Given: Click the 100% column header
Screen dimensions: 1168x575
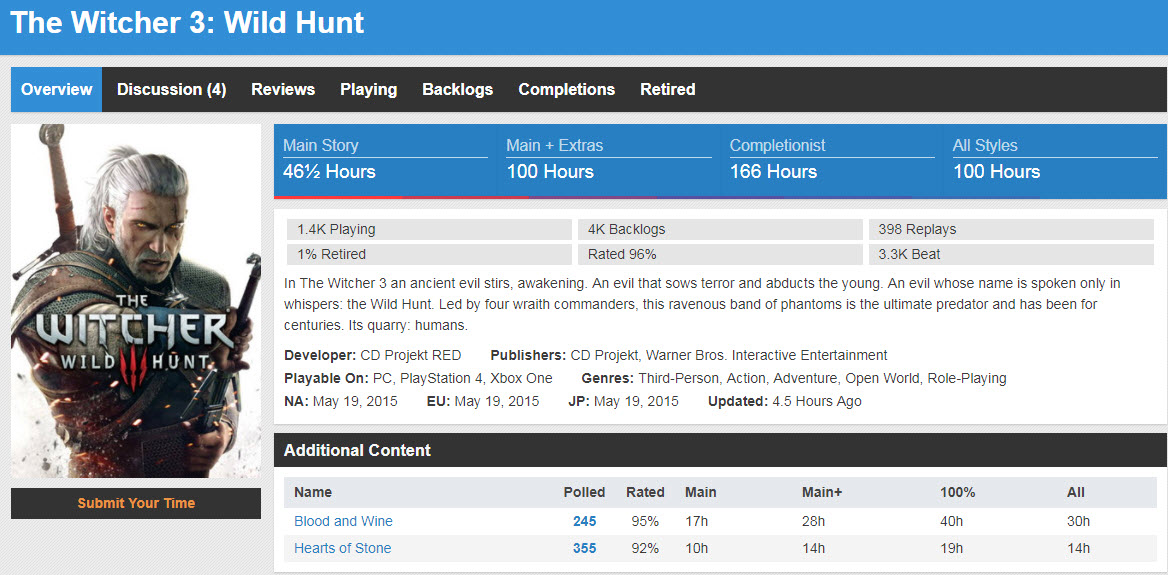Looking at the screenshot, I should (958, 492).
